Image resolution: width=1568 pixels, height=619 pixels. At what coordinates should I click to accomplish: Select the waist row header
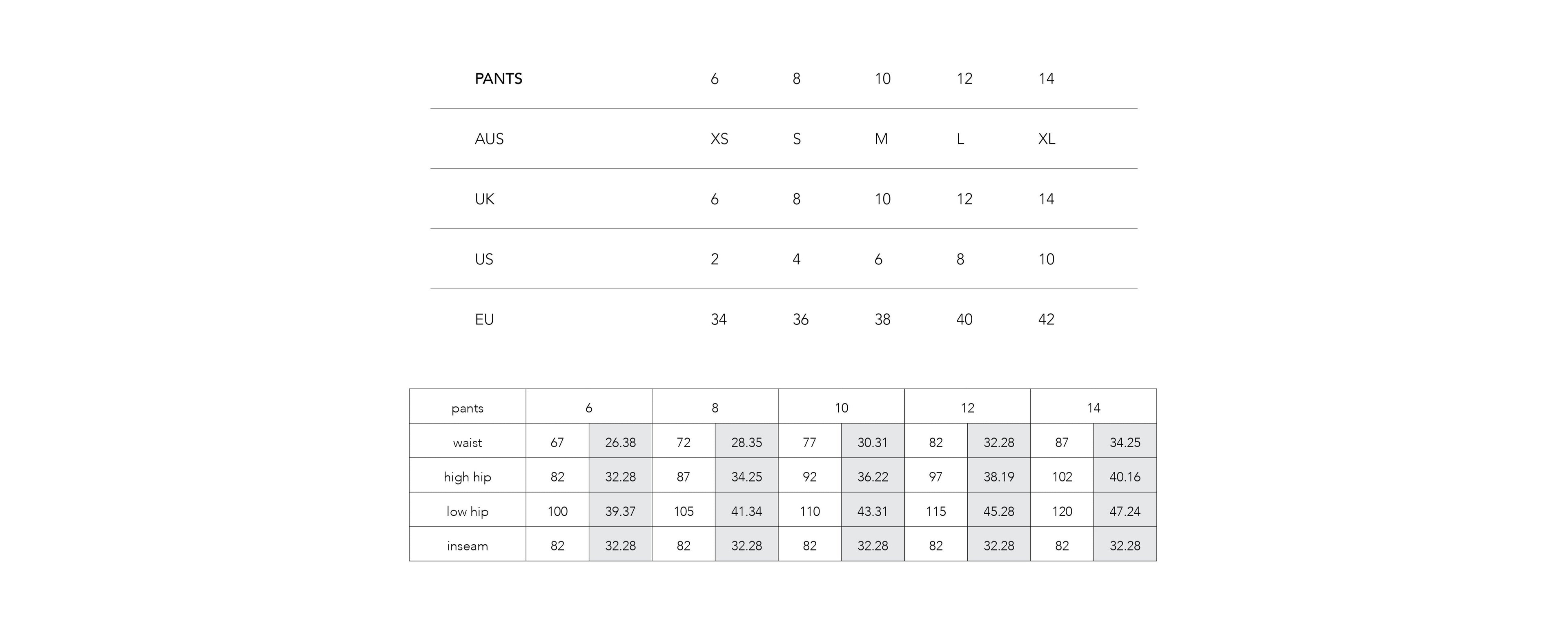(468, 441)
